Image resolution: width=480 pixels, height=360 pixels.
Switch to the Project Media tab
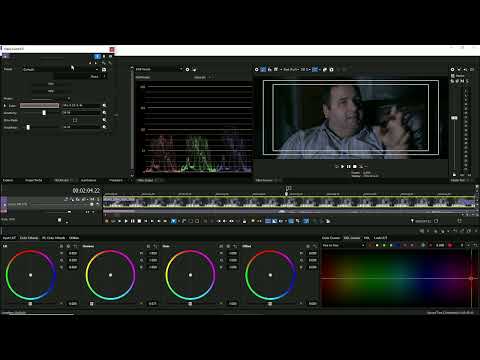pos(34,180)
